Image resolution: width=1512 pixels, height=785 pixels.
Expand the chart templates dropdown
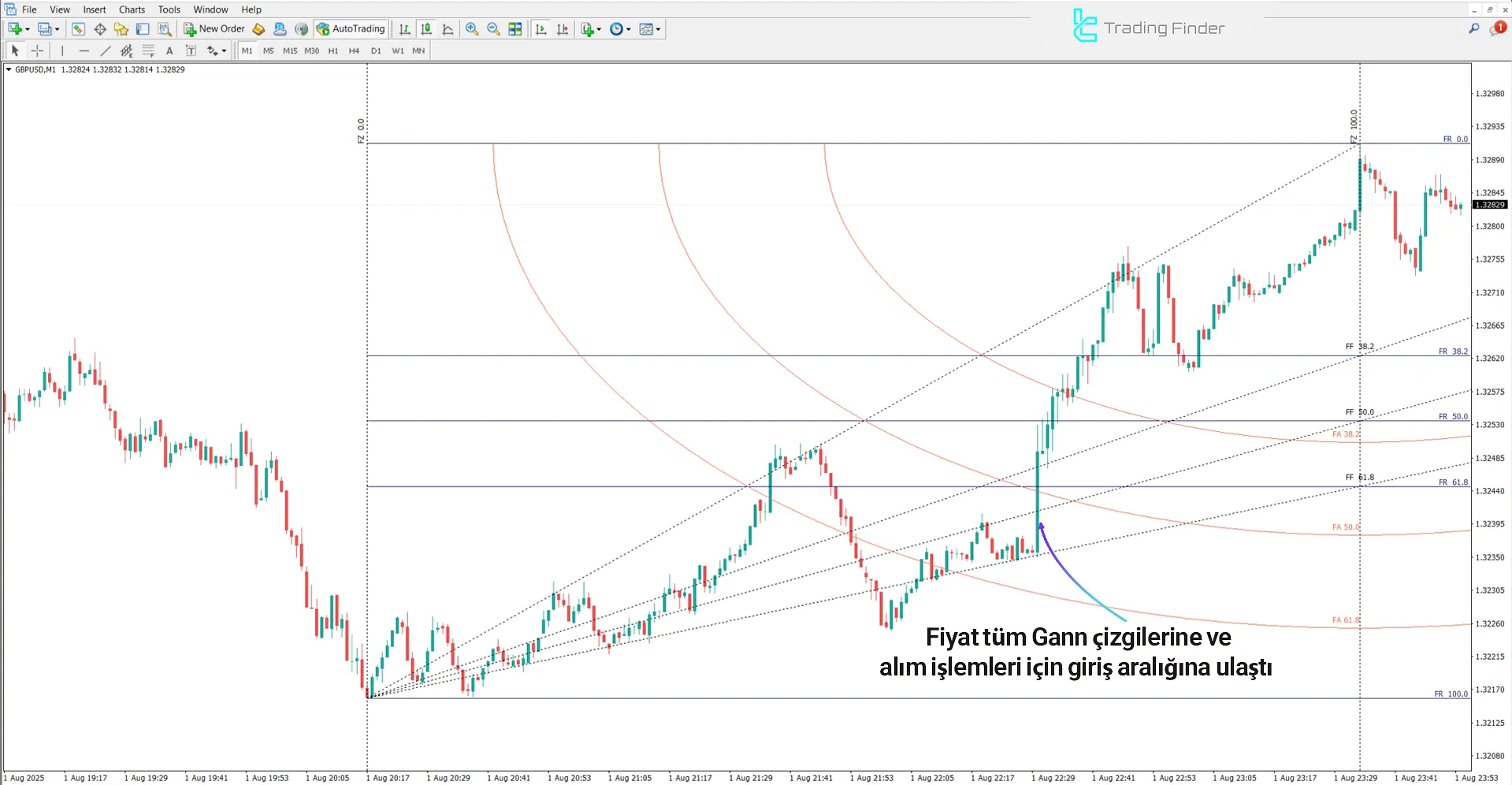pyautogui.click(x=656, y=29)
